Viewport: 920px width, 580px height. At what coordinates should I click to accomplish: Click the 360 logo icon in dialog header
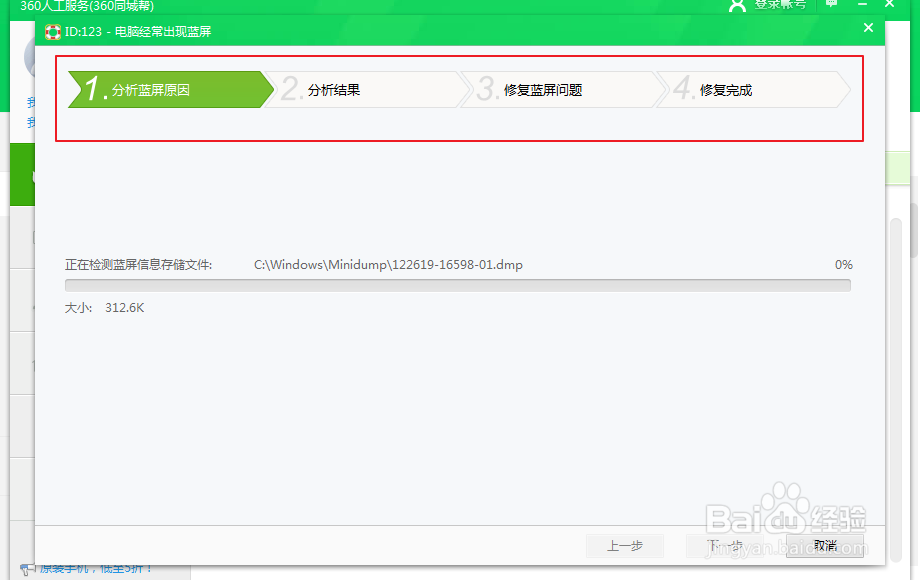click(x=54, y=30)
